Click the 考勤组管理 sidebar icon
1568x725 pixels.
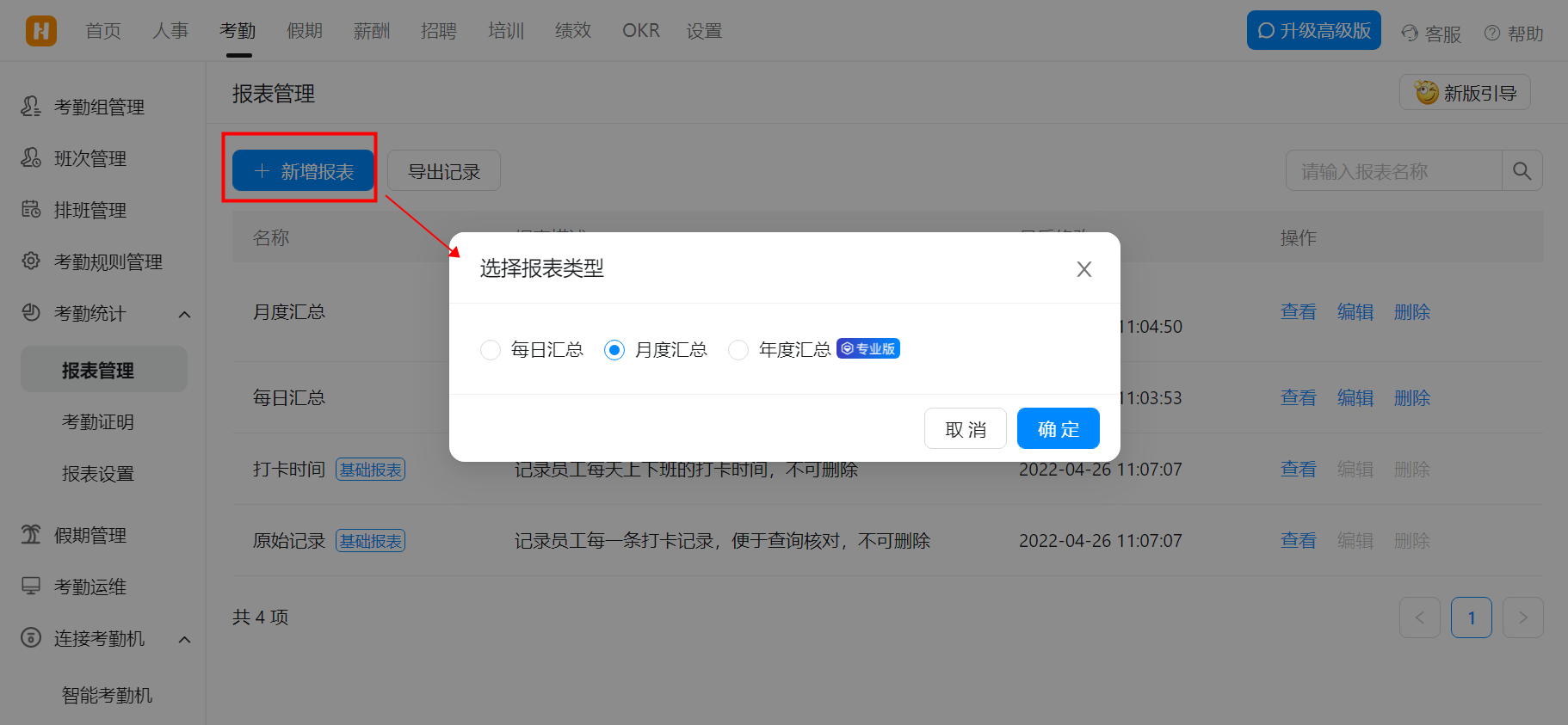(31, 107)
